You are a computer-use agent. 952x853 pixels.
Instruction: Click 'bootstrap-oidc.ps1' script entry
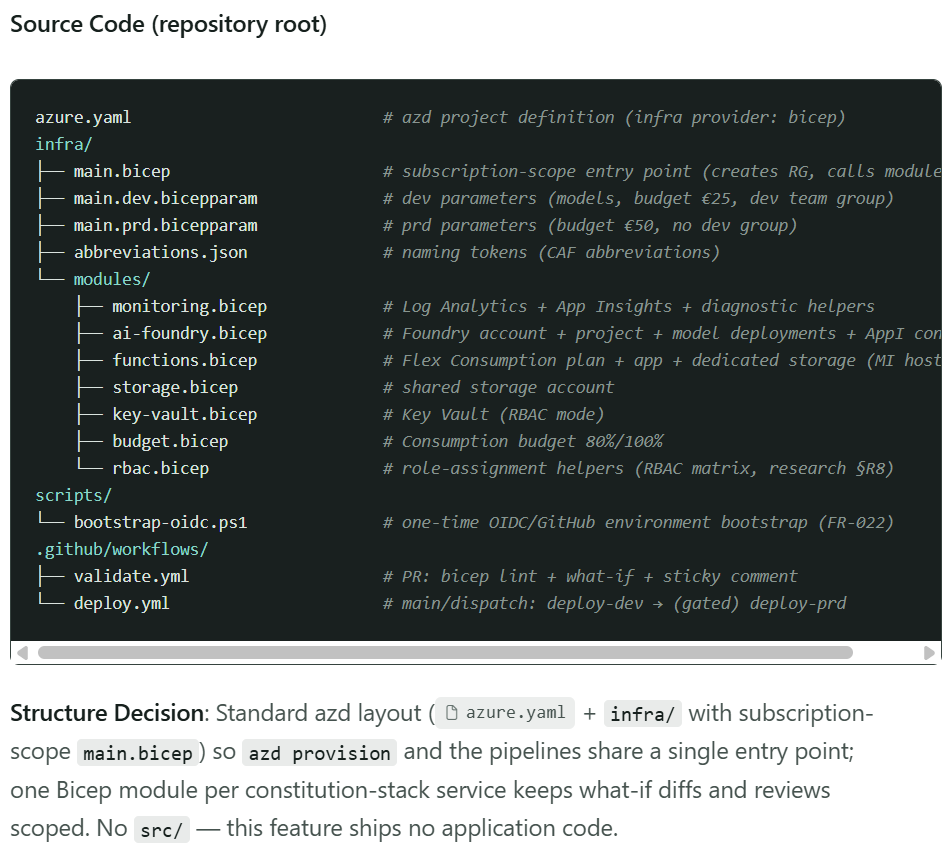pos(161,522)
